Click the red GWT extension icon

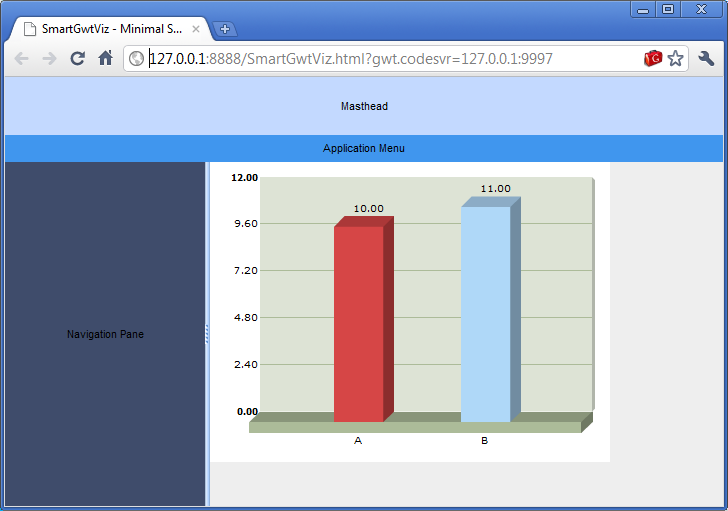653,59
